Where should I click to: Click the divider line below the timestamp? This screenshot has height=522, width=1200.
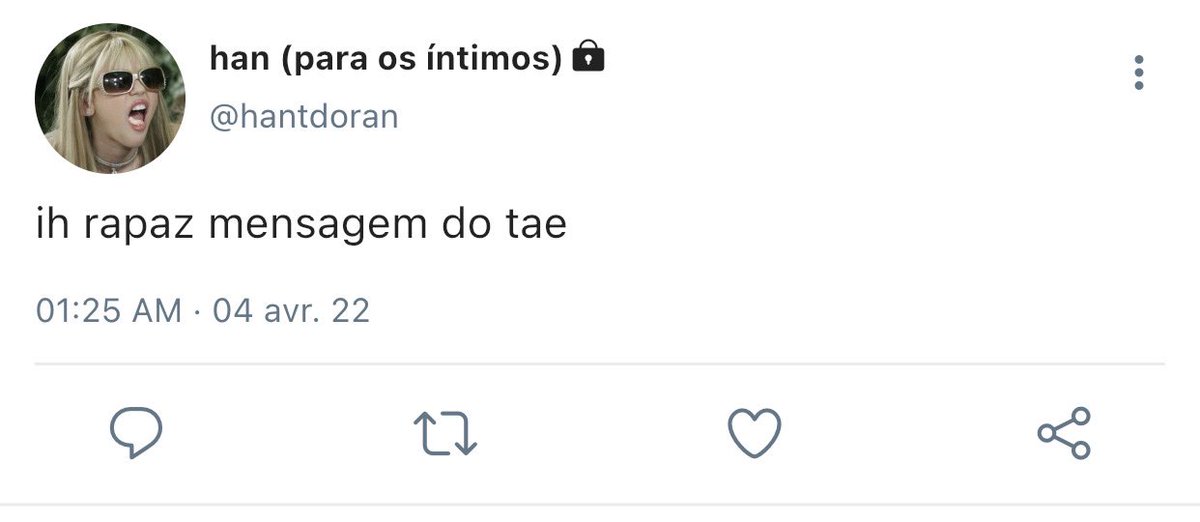(x=600, y=363)
